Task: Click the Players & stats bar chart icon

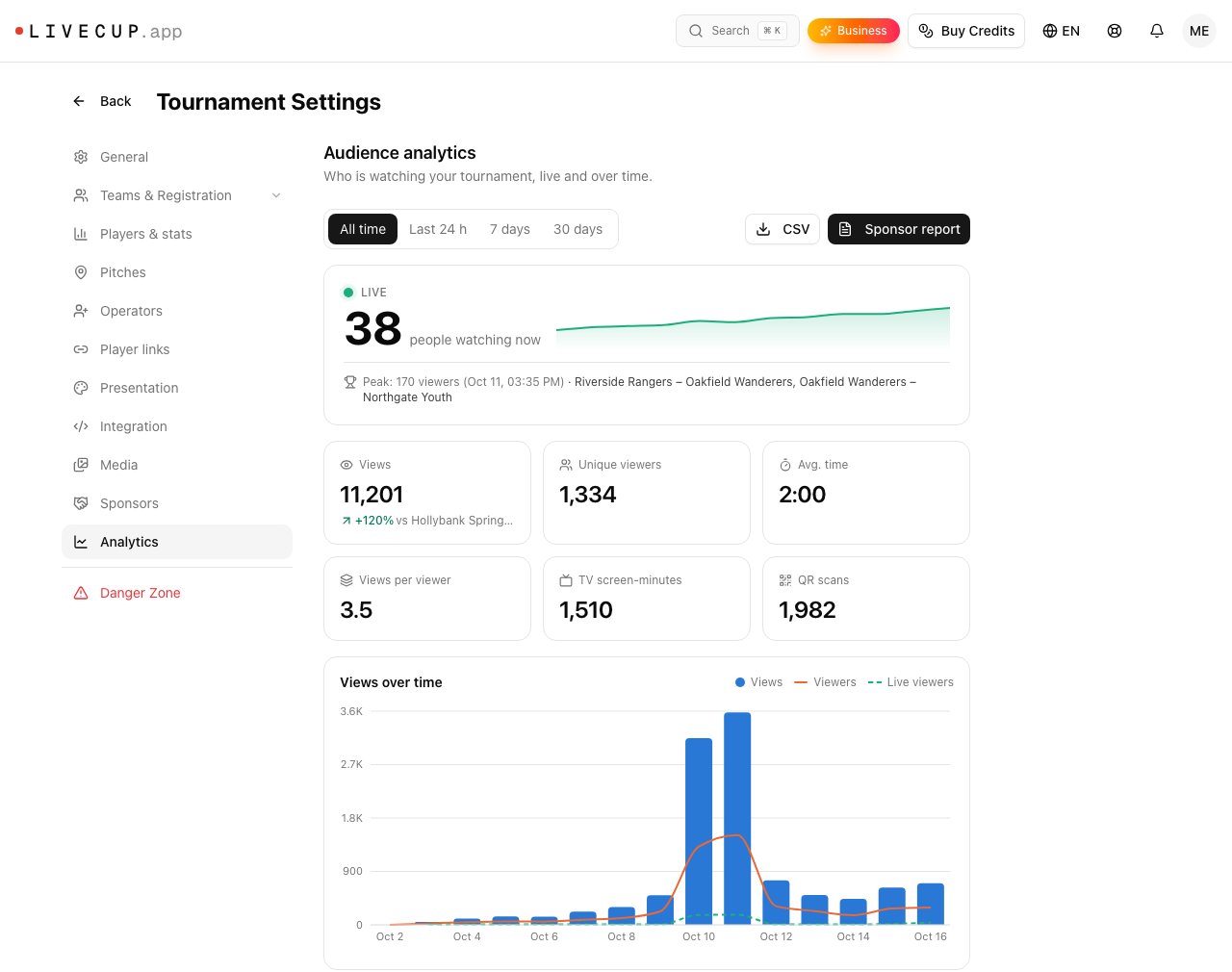Action: (x=81, y=234)
